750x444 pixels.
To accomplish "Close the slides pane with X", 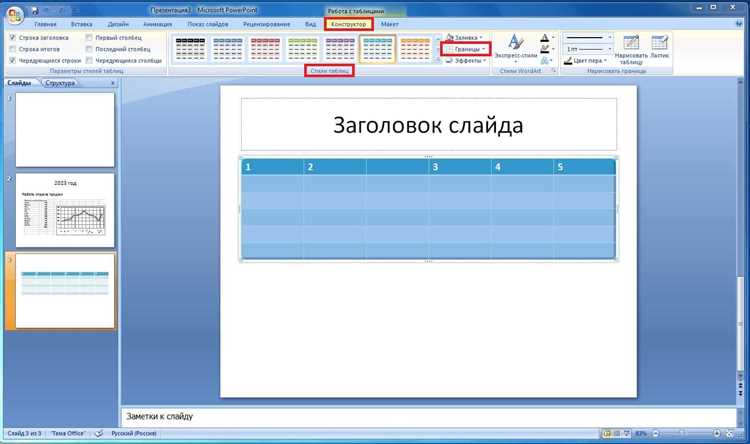I will tap(113, 83).
